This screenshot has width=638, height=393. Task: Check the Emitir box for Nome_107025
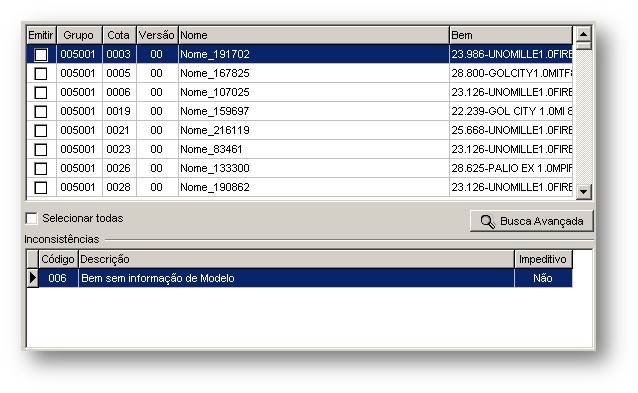41,93
